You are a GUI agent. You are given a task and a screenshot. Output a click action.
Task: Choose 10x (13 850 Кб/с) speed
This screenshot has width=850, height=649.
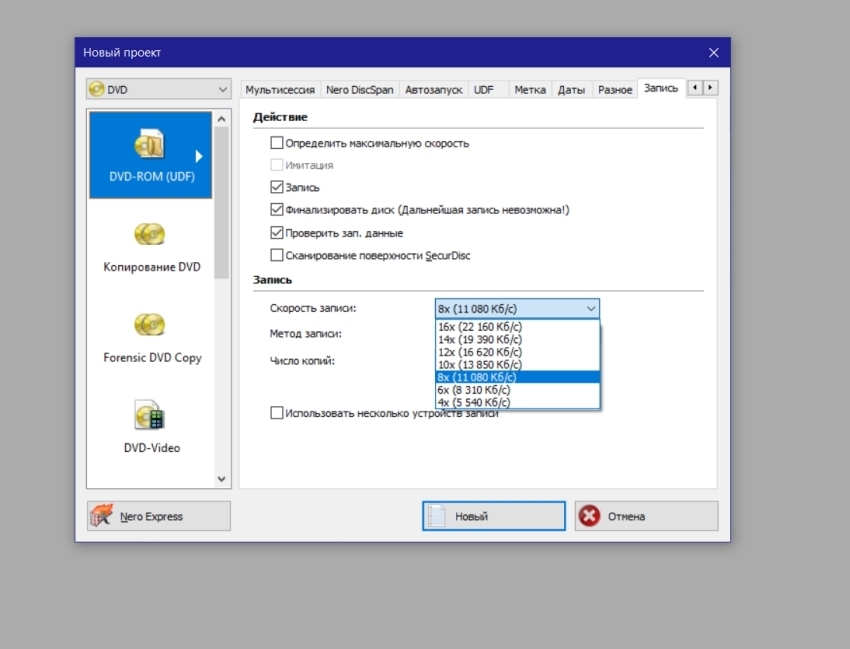[x=518, y=364]
